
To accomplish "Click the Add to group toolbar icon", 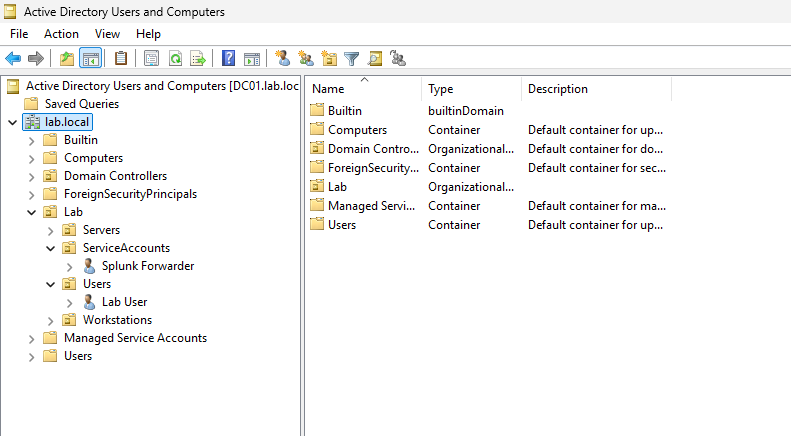I will pos(398,59).
